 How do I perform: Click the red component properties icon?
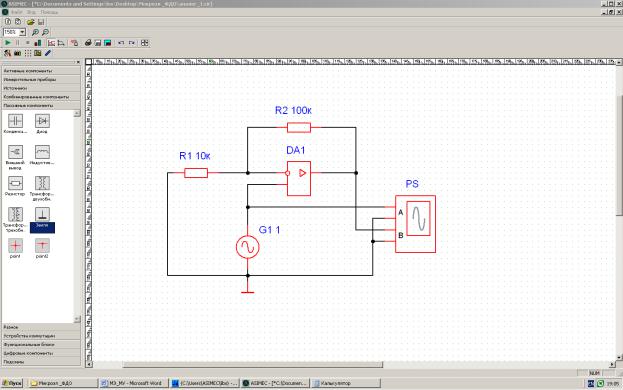coord(74,42)
